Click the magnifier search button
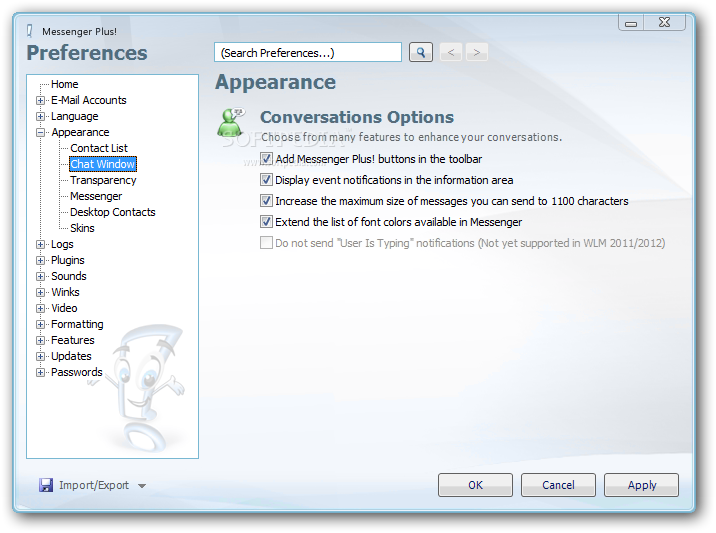Viewport: 716px width, 533px height. [421, 53]
